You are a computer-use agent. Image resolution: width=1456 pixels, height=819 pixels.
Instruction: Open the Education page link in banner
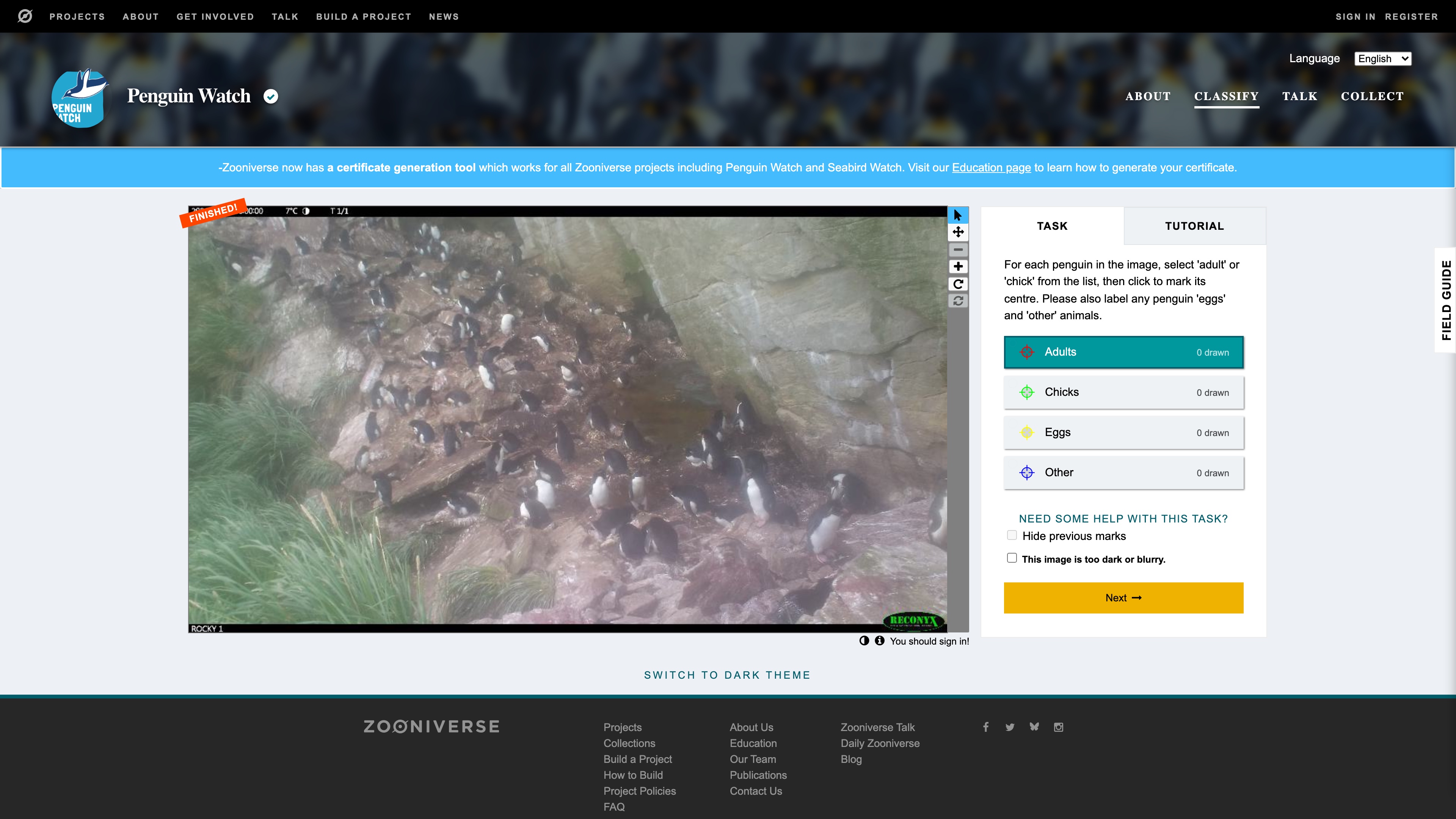992,168
